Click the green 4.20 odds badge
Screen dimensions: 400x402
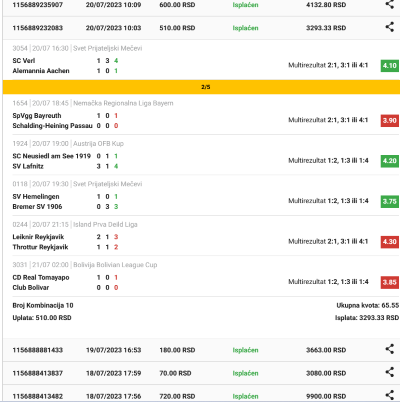[390, 161]
